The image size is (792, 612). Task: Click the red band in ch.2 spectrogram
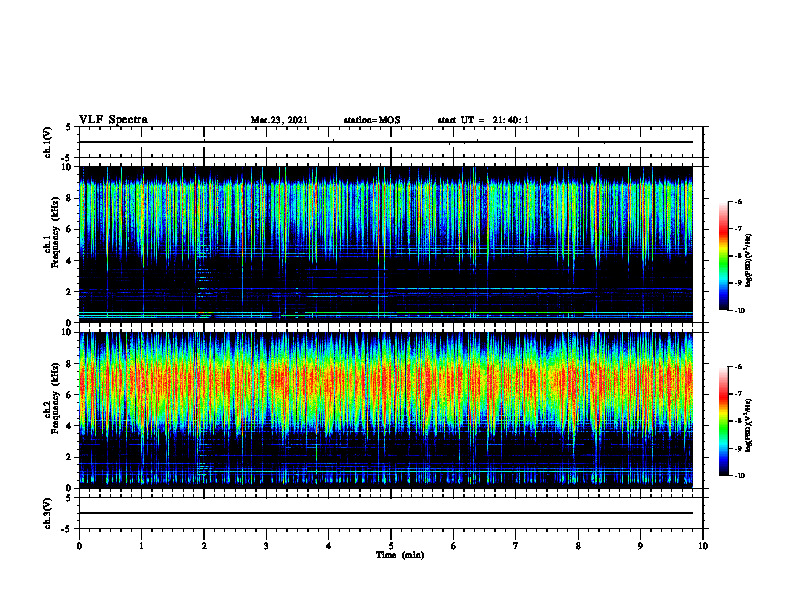[386, 381]
